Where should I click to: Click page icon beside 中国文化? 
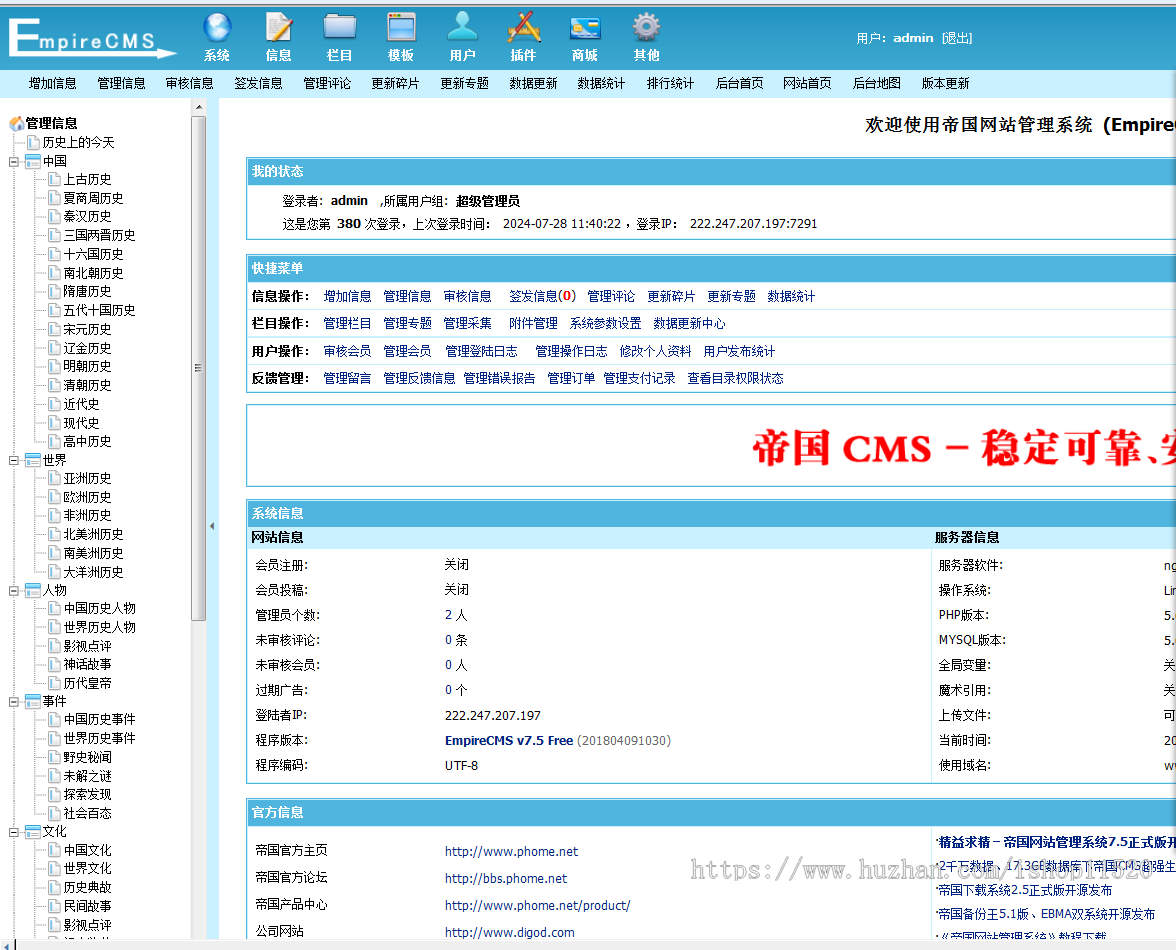pyautogui.click(x=55, y=850)
